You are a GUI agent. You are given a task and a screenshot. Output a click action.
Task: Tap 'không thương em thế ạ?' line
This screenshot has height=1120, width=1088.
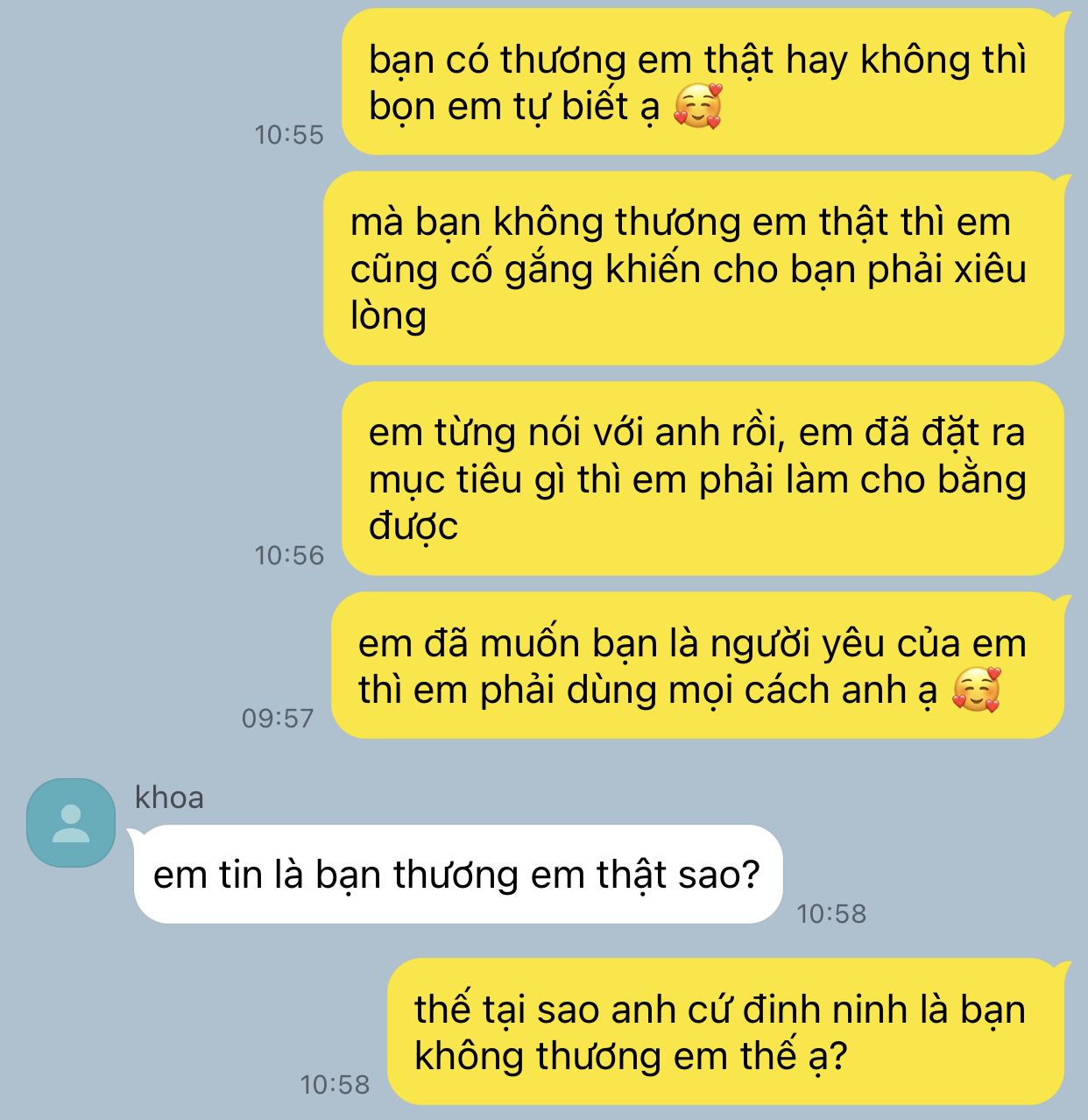click(x=631, y=1055)
